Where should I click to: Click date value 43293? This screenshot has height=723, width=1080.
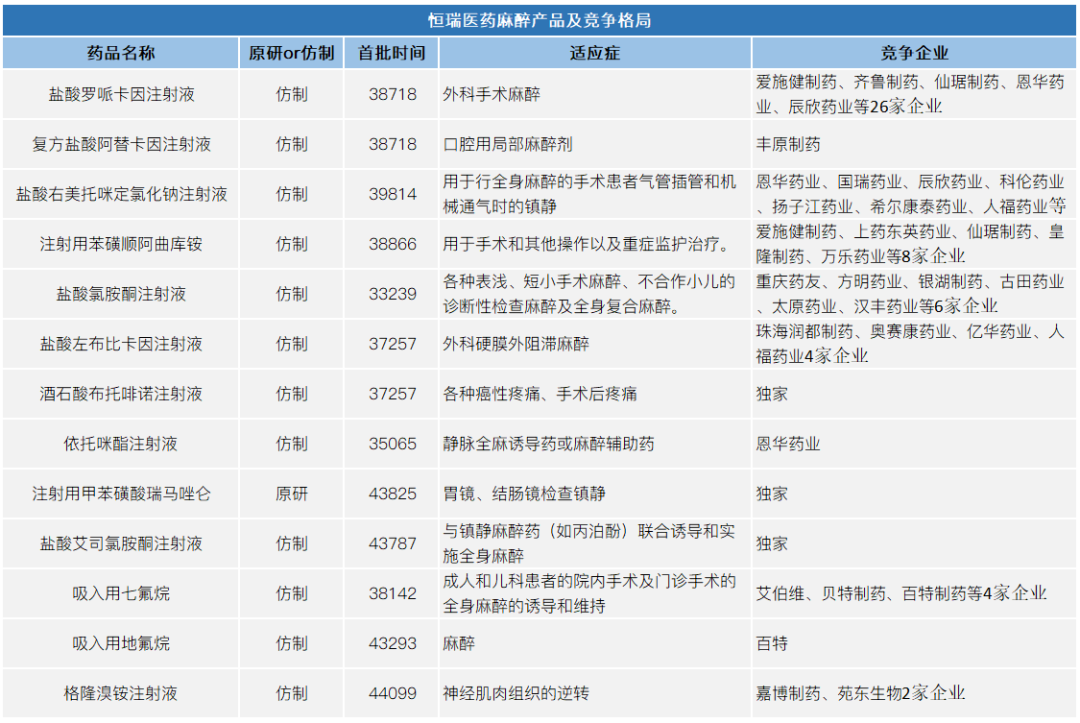click(393, 644)
